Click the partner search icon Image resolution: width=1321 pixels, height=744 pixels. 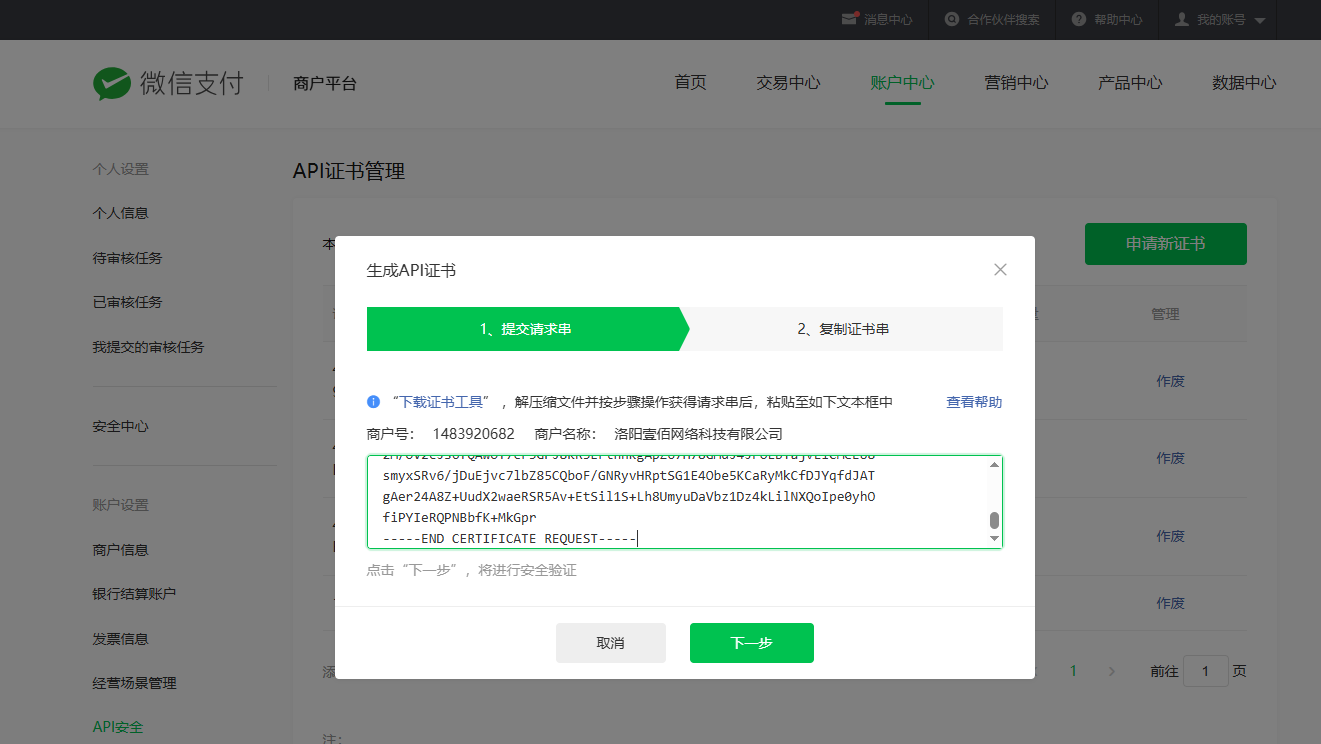(x=953, y=19)
